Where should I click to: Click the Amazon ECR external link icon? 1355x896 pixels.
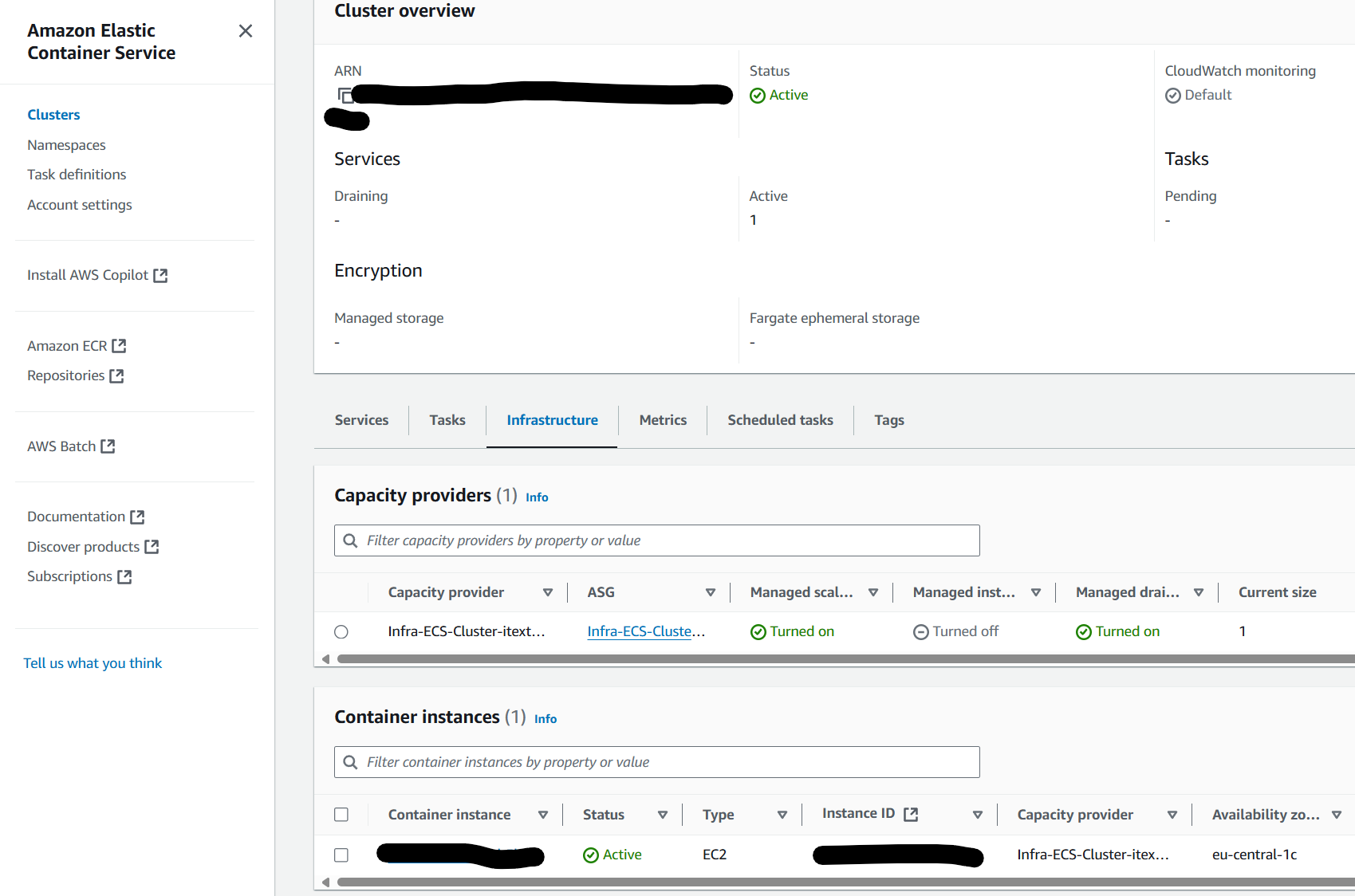pos(119,346)
